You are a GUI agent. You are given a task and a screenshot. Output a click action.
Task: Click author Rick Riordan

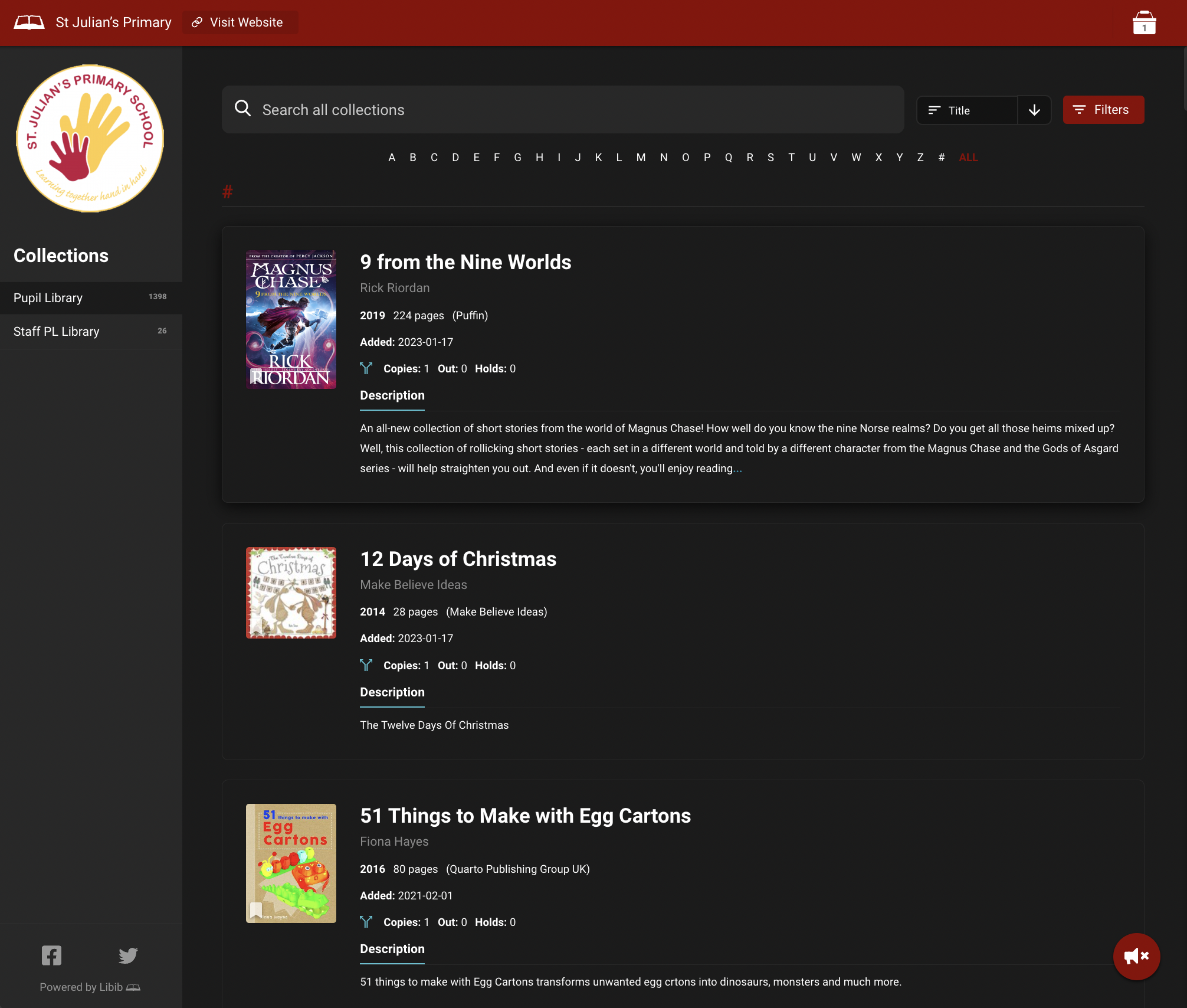click(395, 288)
